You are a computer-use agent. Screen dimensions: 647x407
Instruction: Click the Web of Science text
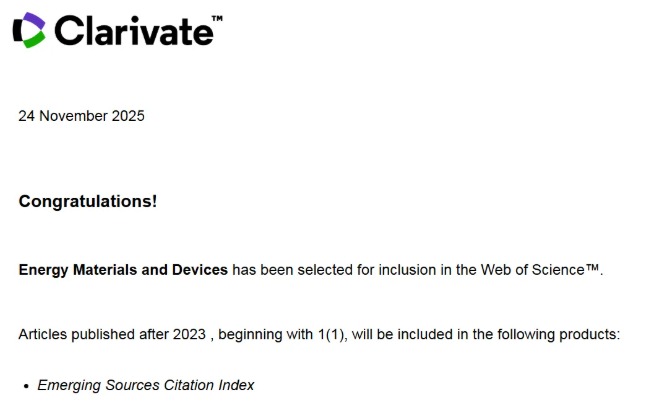pos(533,270)
